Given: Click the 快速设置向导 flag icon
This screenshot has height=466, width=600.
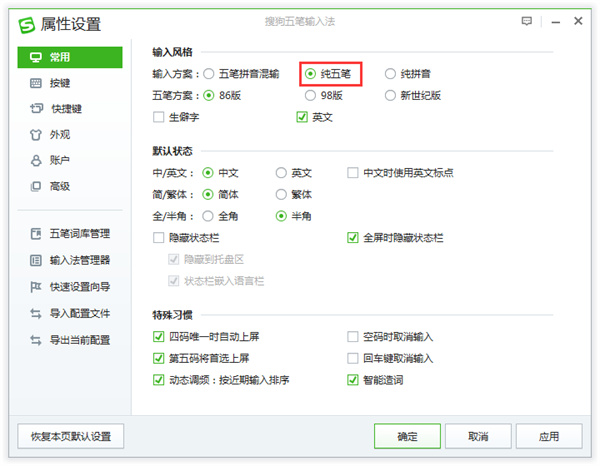Looking at the screenshot, I should click(36, 286).
